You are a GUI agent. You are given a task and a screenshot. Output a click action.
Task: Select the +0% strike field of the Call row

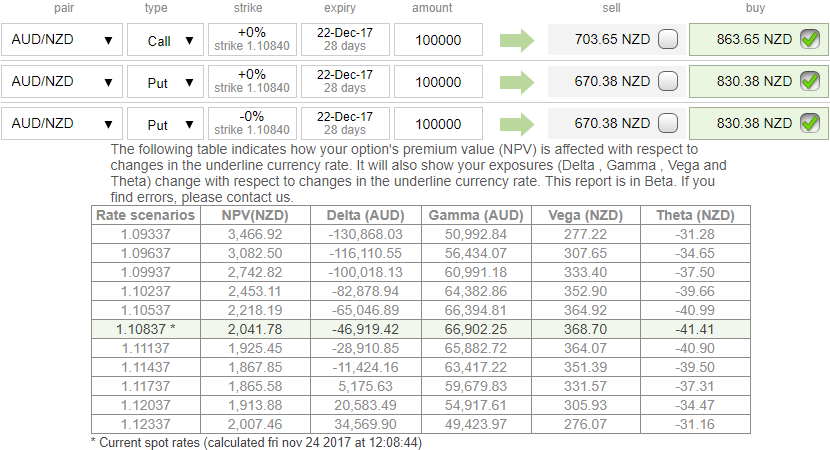coord(253,41)
